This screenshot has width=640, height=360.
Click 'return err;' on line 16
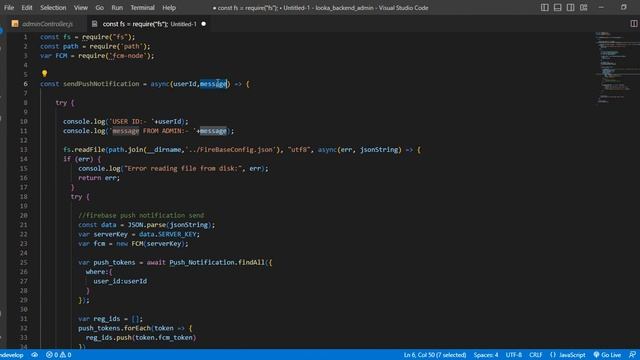[99, 178]
